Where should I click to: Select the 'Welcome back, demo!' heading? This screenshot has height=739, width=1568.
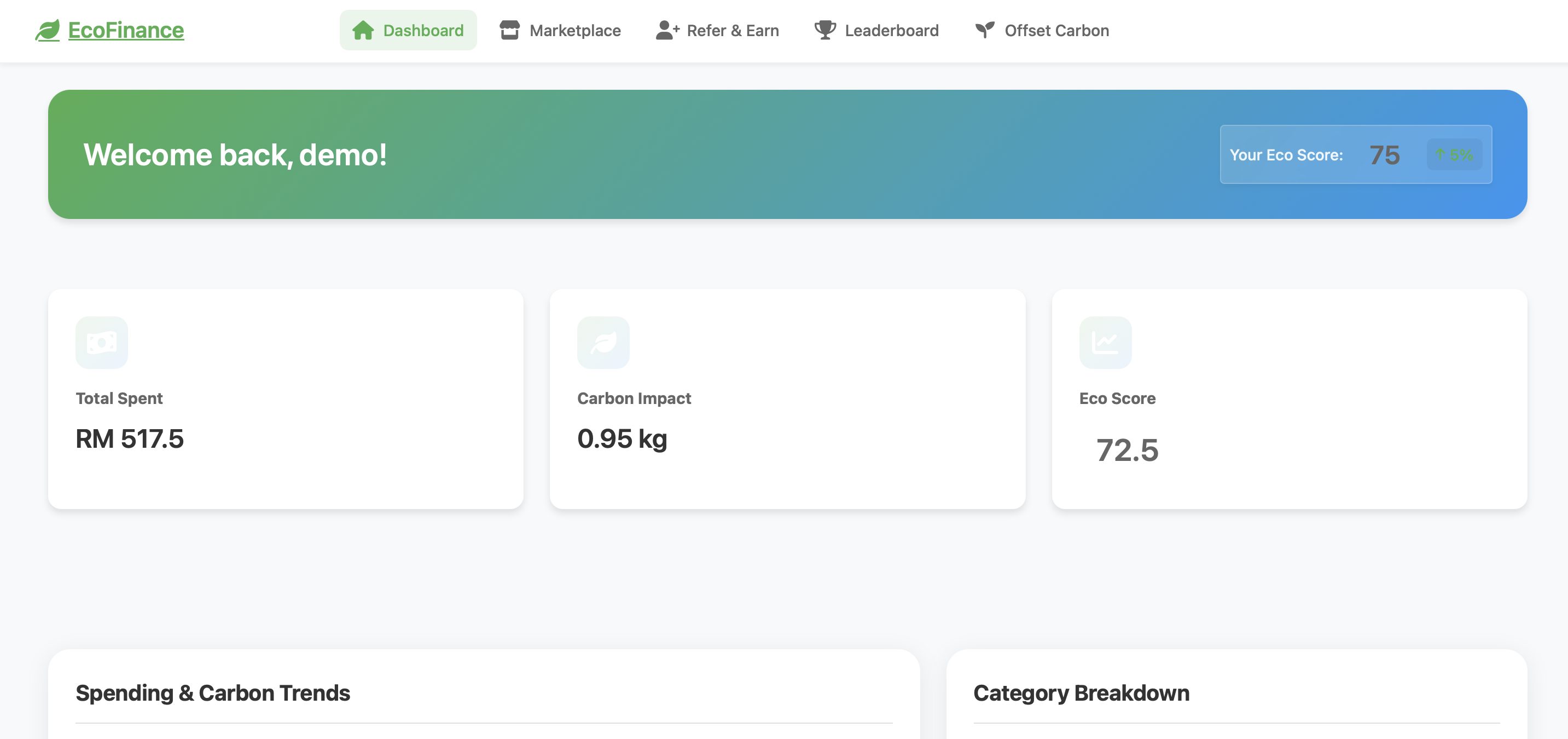tap(235, 155)
